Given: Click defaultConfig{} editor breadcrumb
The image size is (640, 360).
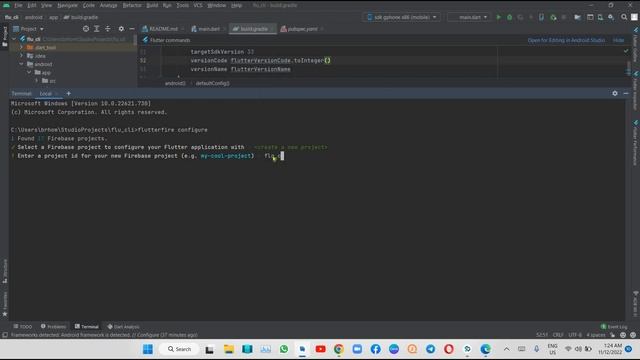Looking at the screenshot, I should click(212, 83).
